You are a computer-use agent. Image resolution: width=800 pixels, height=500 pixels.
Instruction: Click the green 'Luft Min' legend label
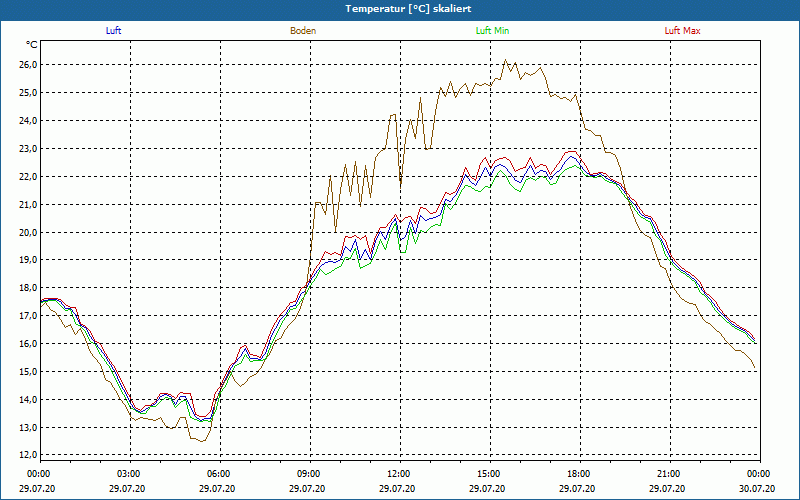coord(492,31)
